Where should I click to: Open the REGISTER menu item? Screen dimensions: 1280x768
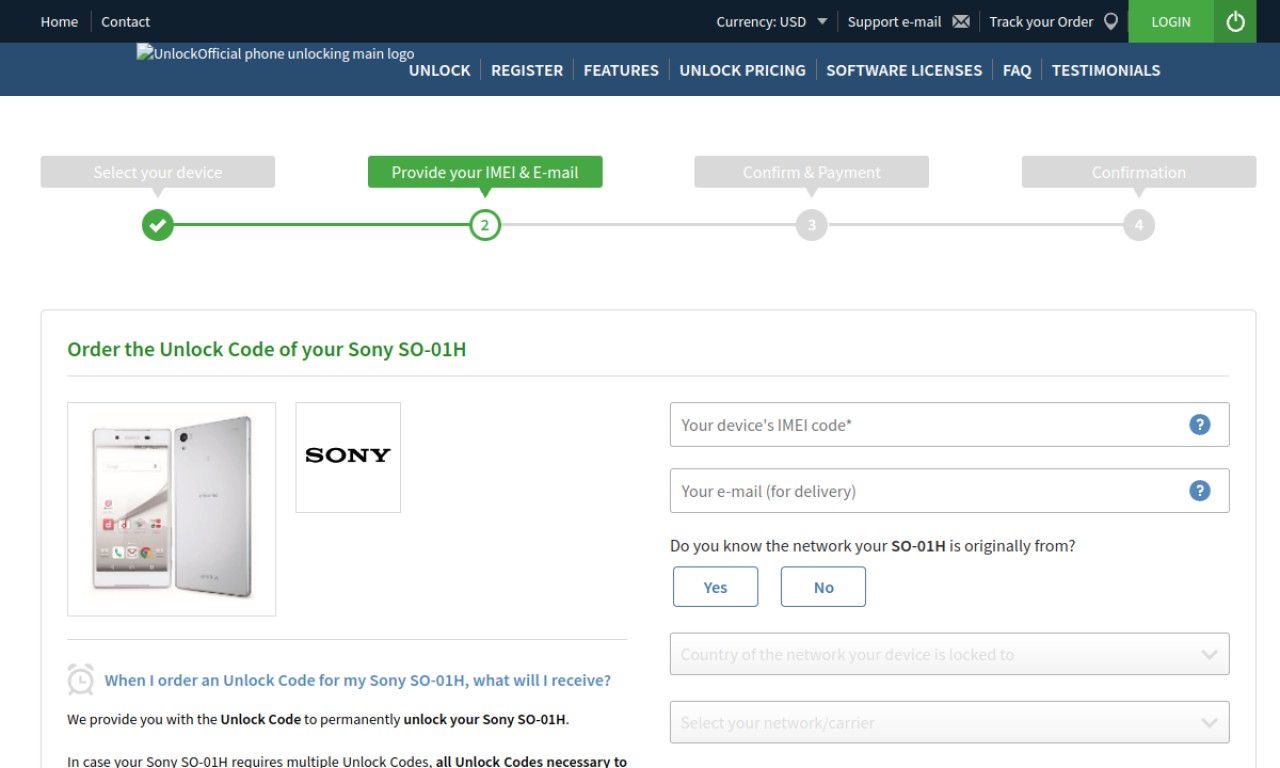click(527, 70)
